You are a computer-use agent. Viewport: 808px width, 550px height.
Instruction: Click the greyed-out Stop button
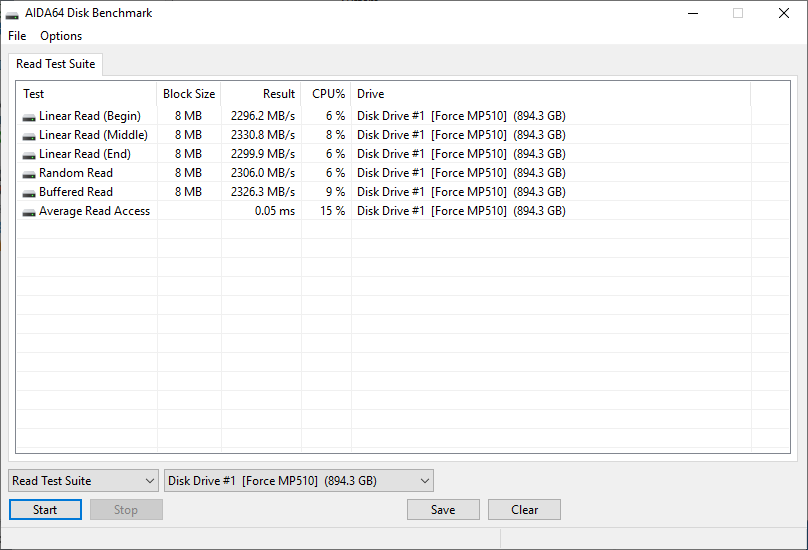point(126,509)
